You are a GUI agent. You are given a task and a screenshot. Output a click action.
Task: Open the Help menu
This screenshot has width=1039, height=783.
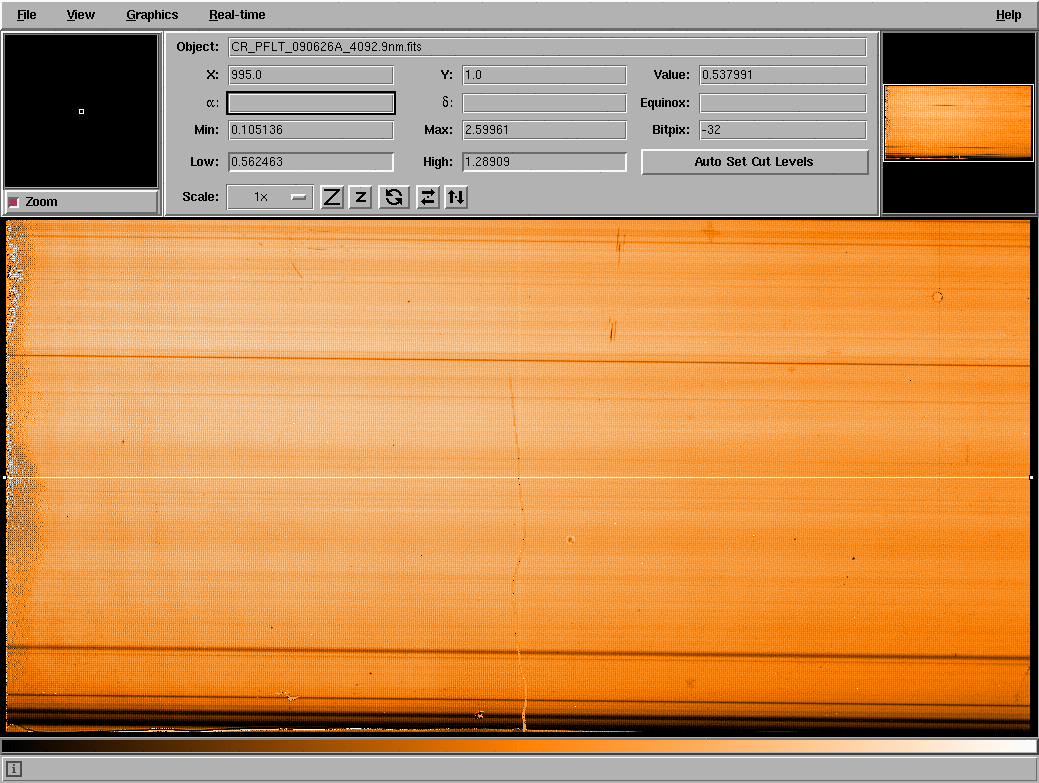1008,15
